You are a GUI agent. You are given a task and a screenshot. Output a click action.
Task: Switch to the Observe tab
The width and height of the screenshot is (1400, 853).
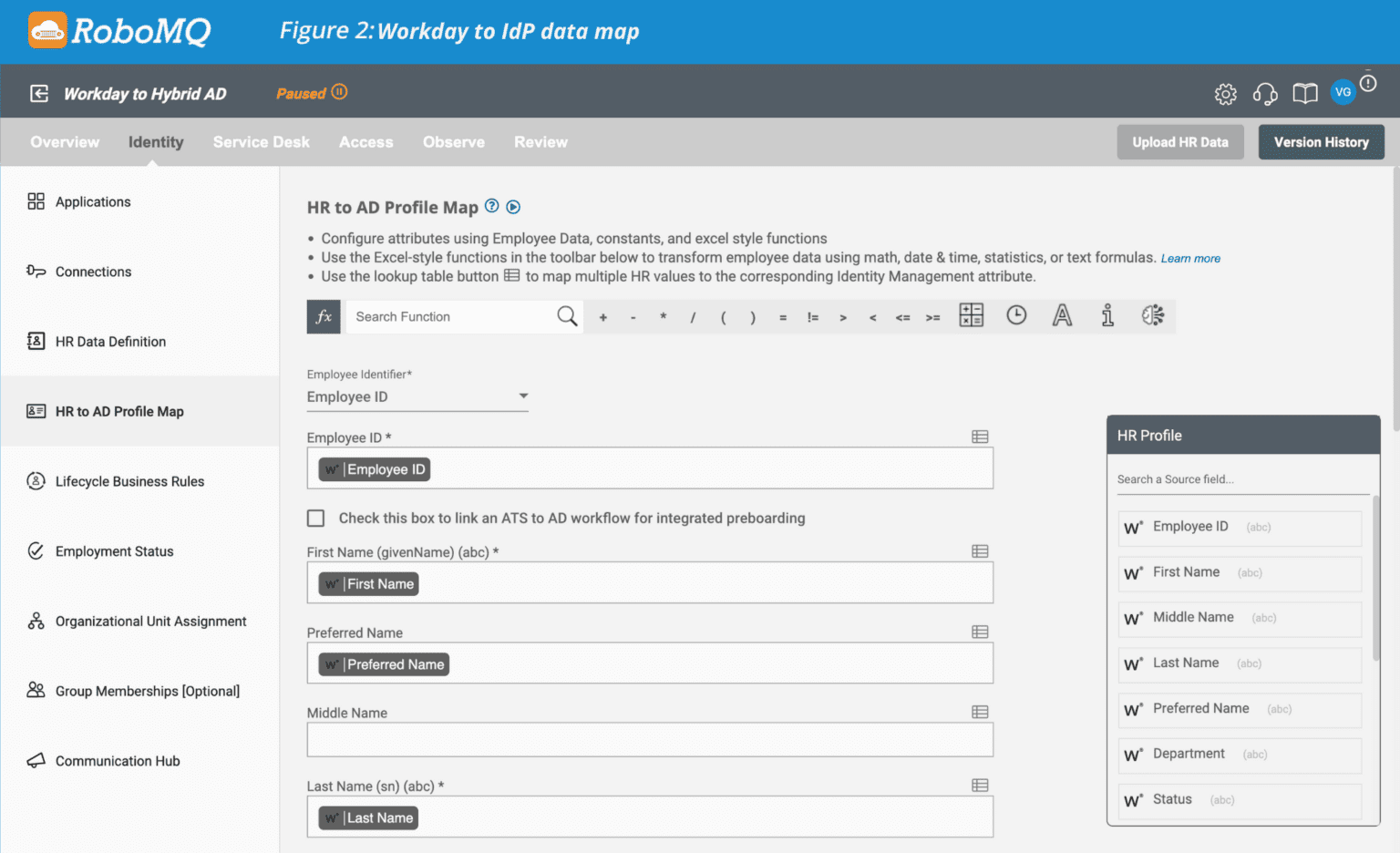[453, 141]
